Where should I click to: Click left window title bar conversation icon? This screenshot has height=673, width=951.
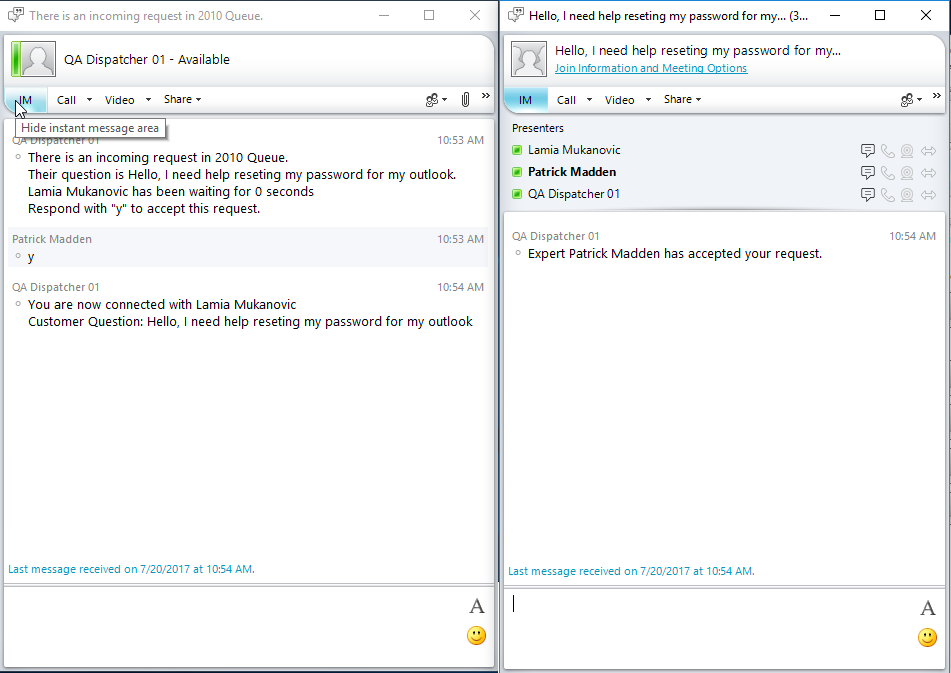point(16,15)
